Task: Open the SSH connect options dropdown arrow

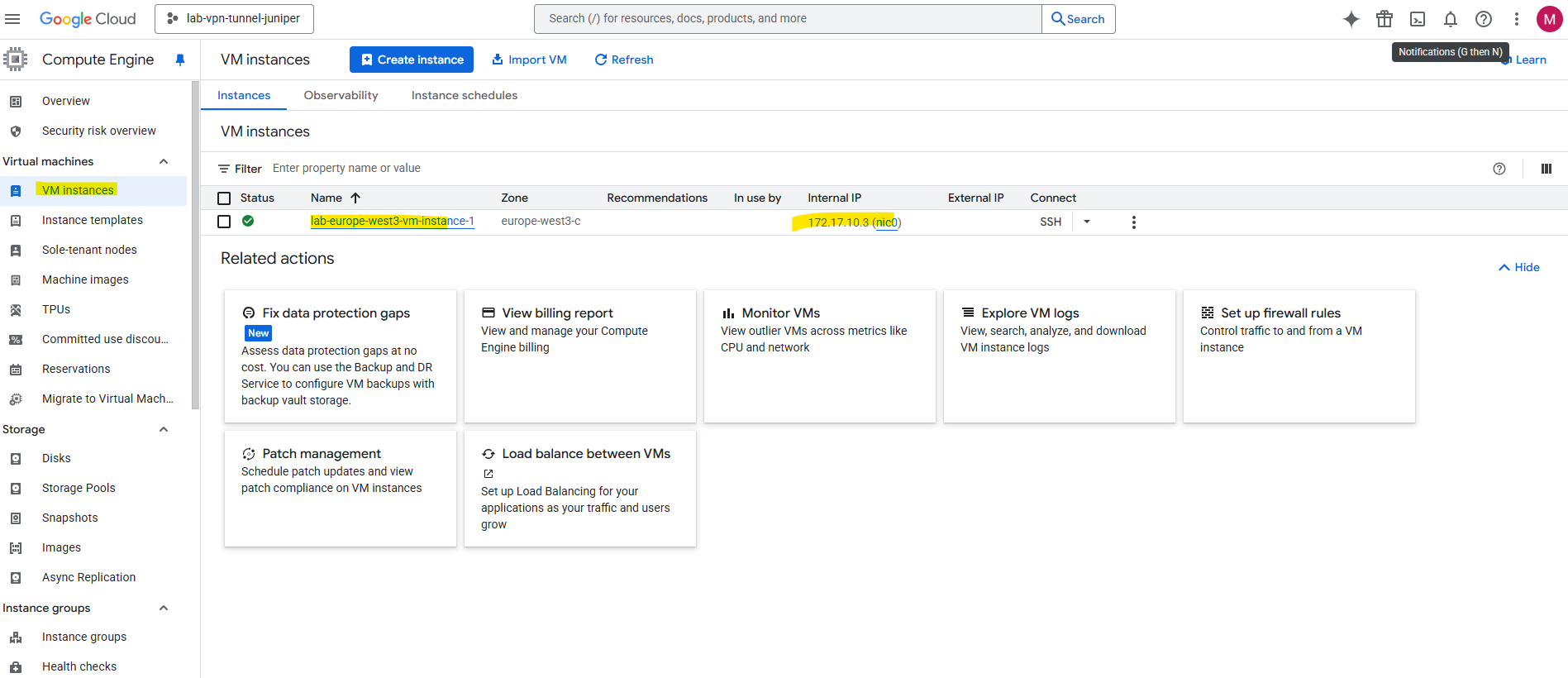Action: [1087, 222]
